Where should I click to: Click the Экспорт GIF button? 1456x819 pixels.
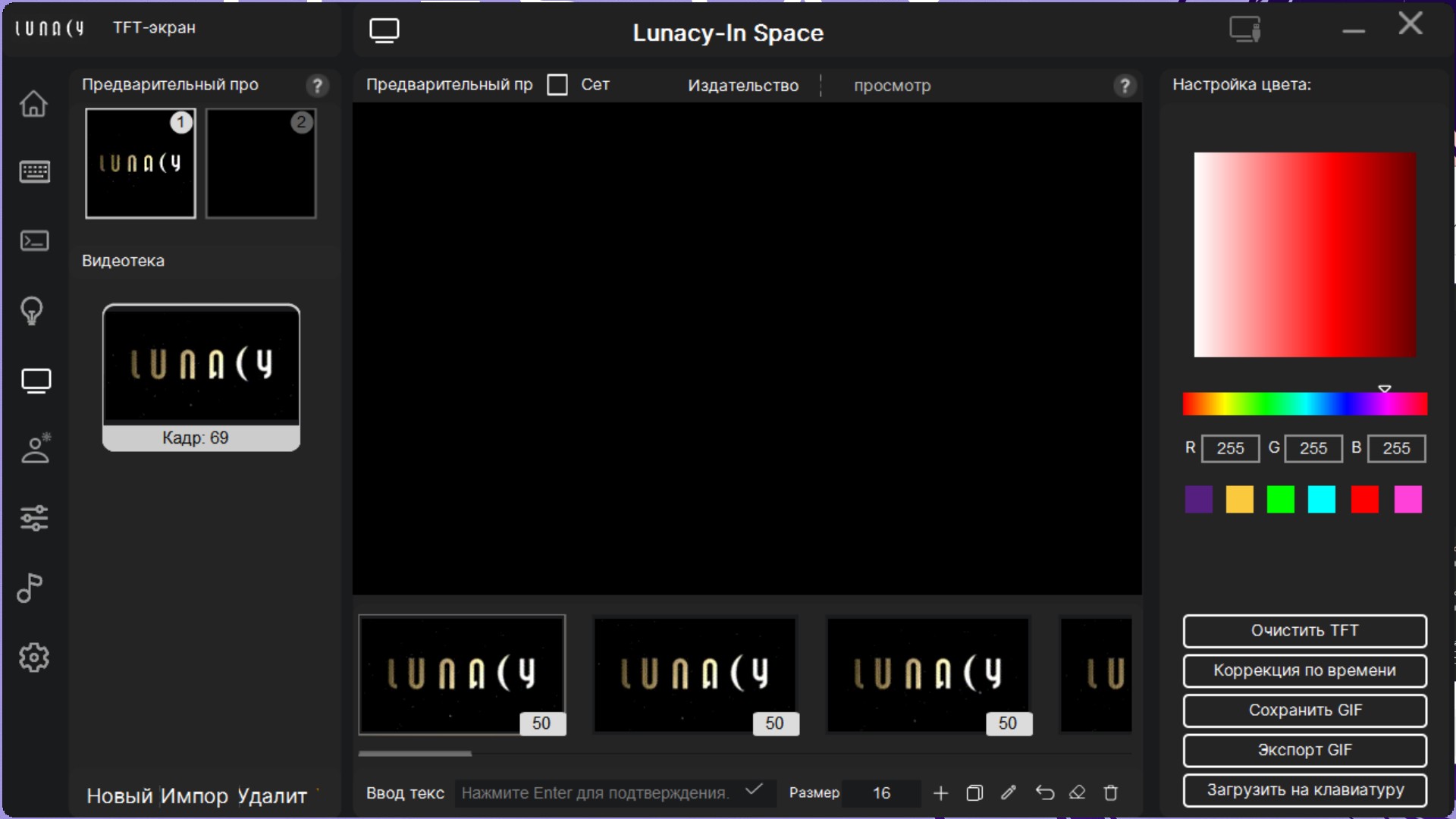click(1304, 750)
